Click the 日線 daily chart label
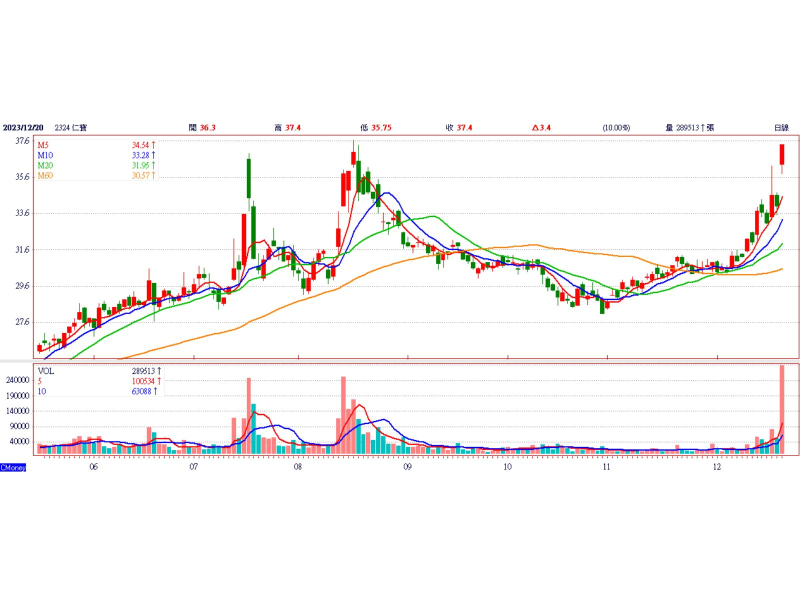Viewport: 800px width, 600px height. [x=781, y=128]
